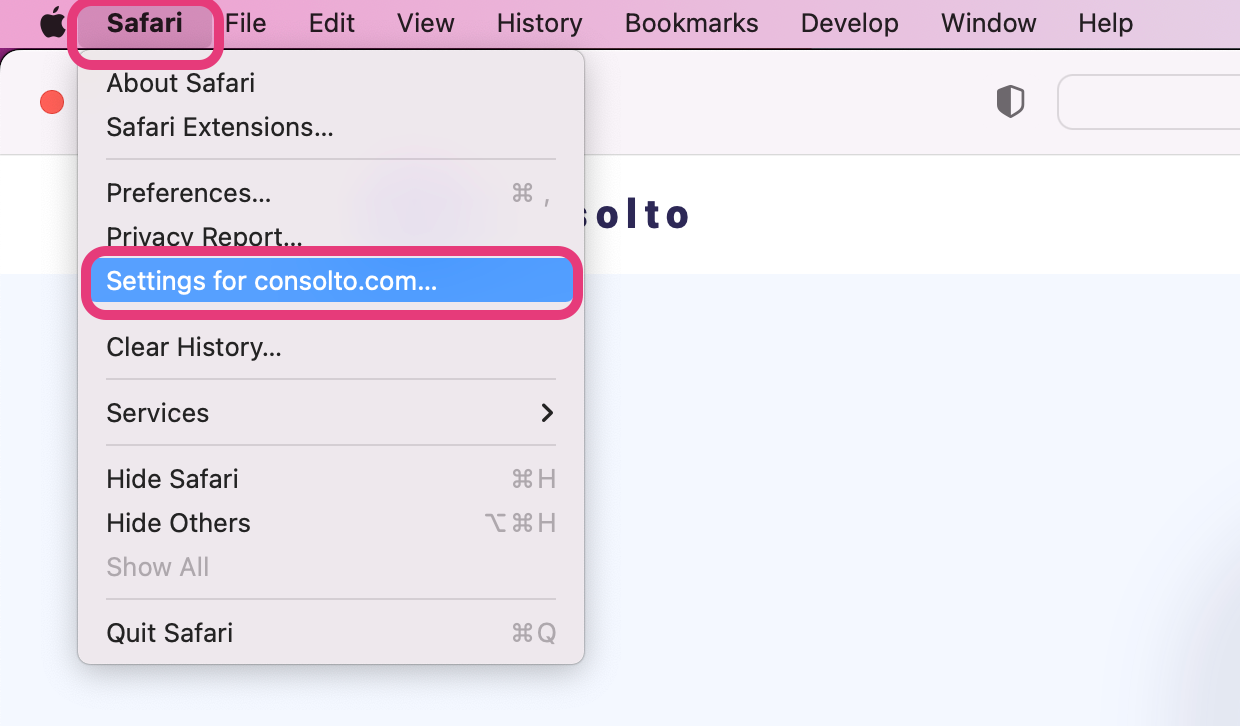Open the Help menu

pyautogui.click(x=1106, y=23)
